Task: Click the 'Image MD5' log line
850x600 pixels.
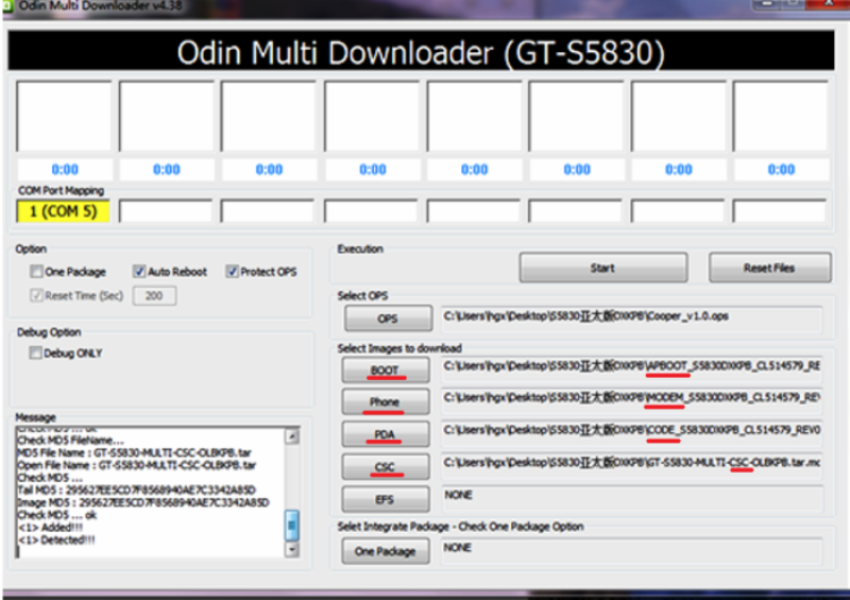Action: pos(143,502)
